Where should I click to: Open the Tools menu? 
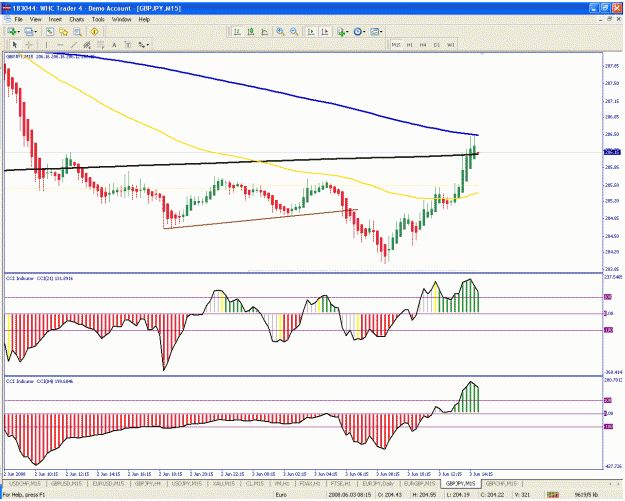(98, 19)
